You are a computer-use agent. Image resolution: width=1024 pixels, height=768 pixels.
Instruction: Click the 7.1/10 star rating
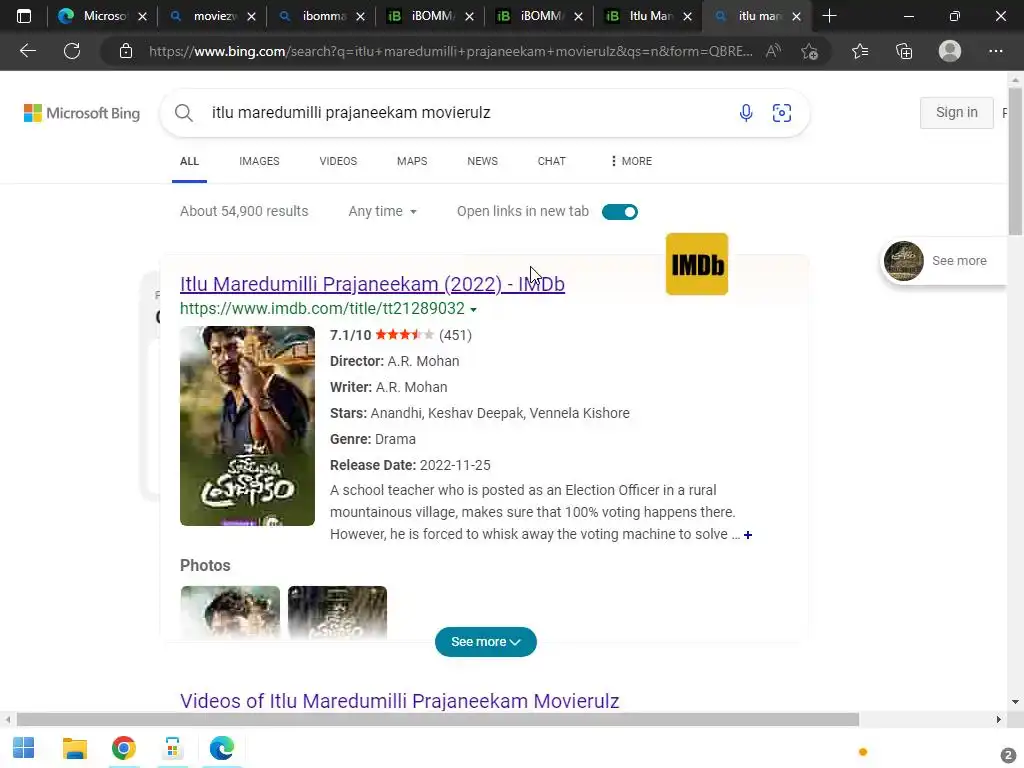pos(401,335)
